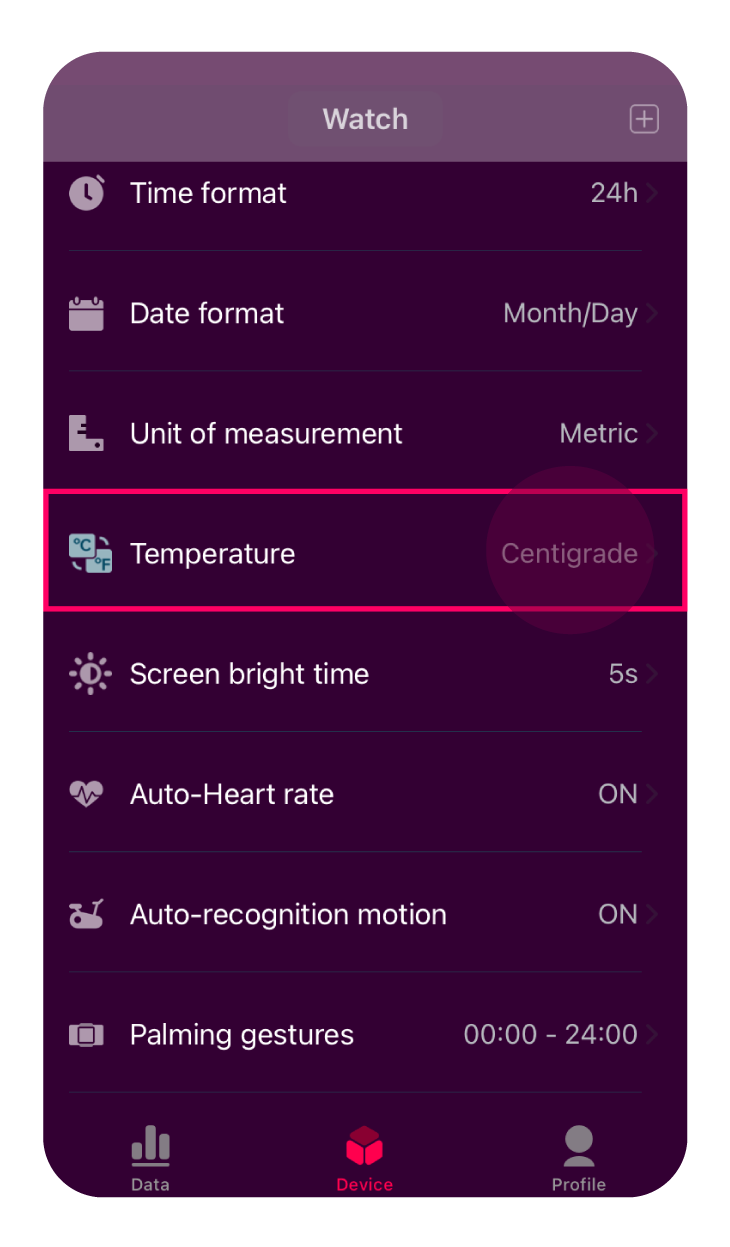The height and width of the screenshot is (1247, 730).
Task: Open Screen bright time options via chevron
Action: (x=655, y=673)
